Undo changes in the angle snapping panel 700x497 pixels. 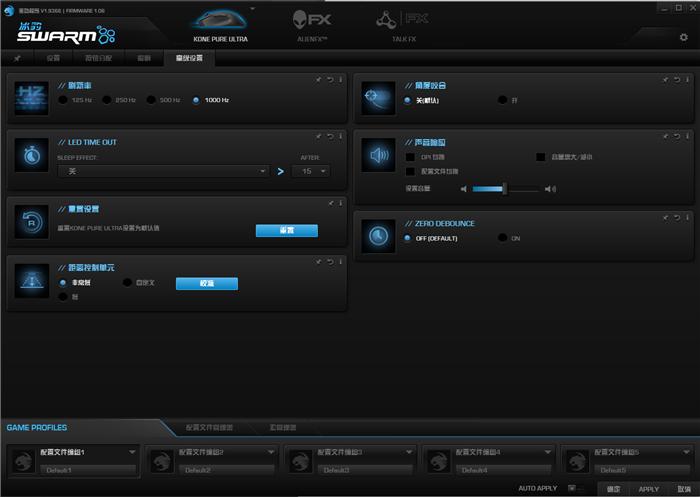click(x=677, y=79)
